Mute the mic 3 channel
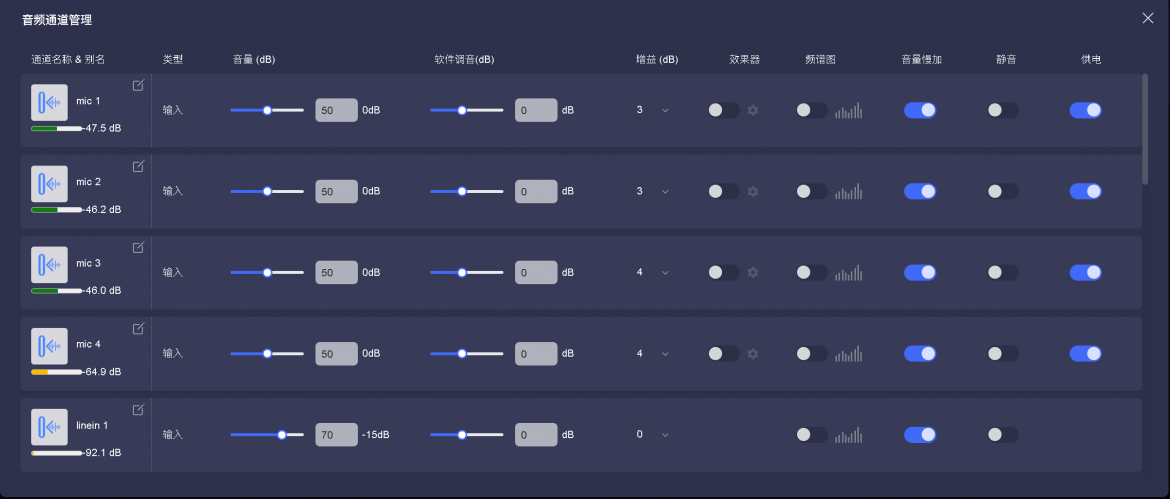 1002,272
